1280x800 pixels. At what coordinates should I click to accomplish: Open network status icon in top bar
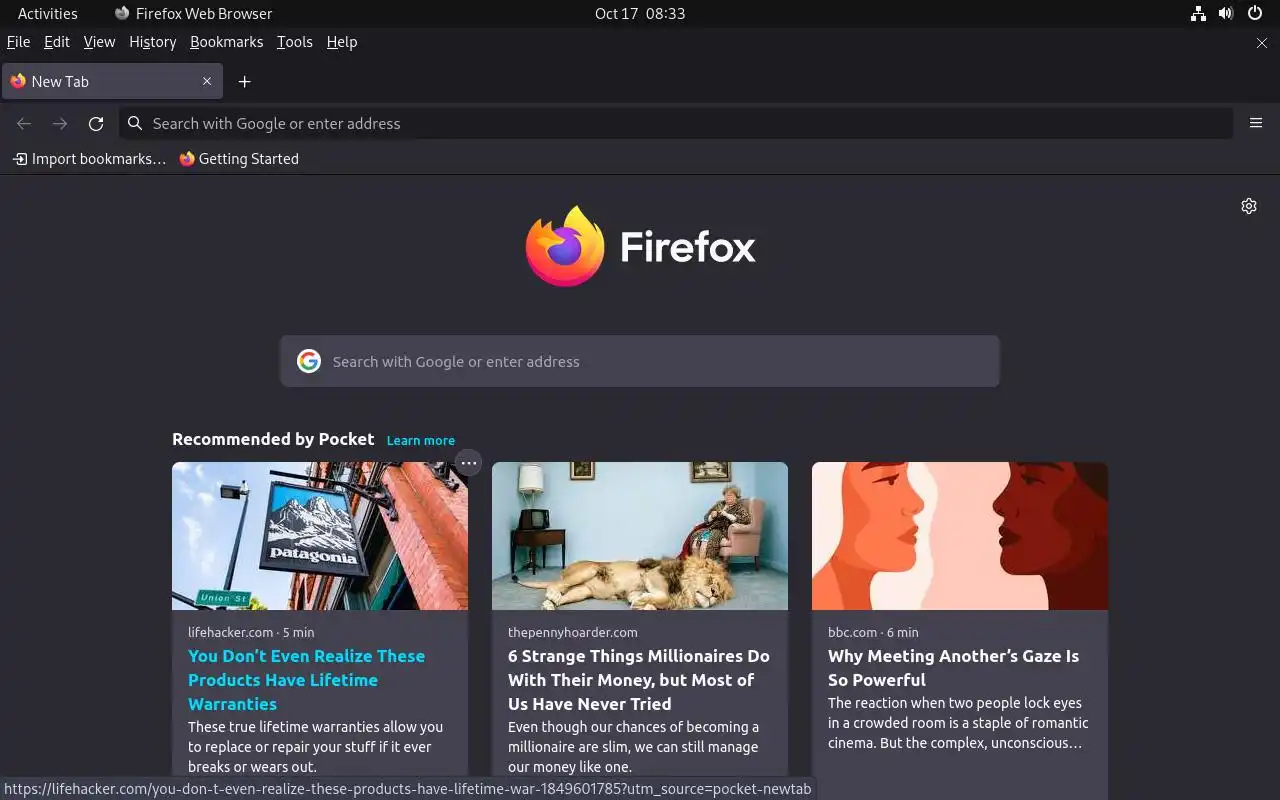click(1198, 14)
